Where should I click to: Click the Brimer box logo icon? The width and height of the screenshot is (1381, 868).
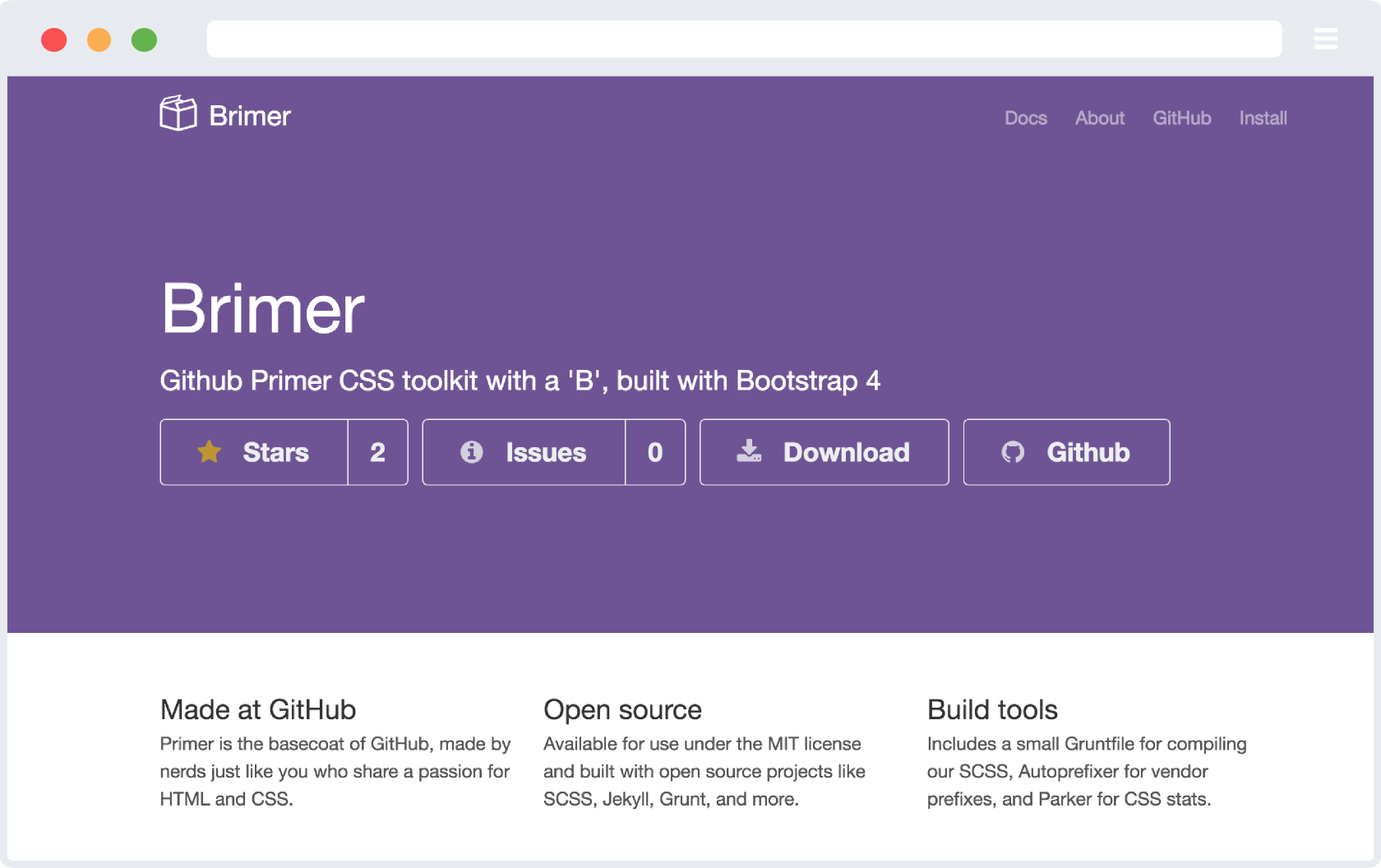click(x=178, y=113)
